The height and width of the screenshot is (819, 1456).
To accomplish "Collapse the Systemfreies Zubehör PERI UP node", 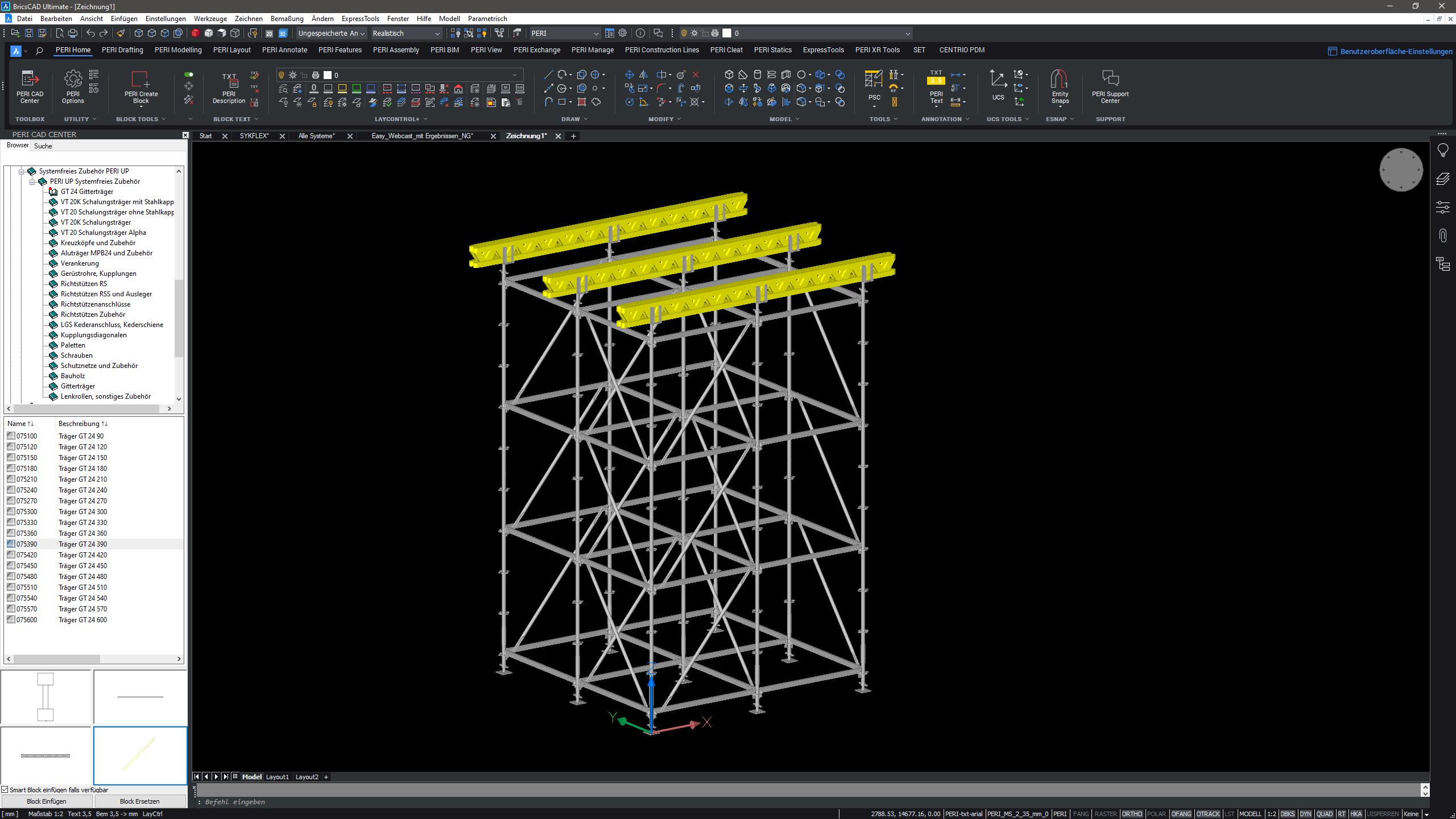I will 22,171.
